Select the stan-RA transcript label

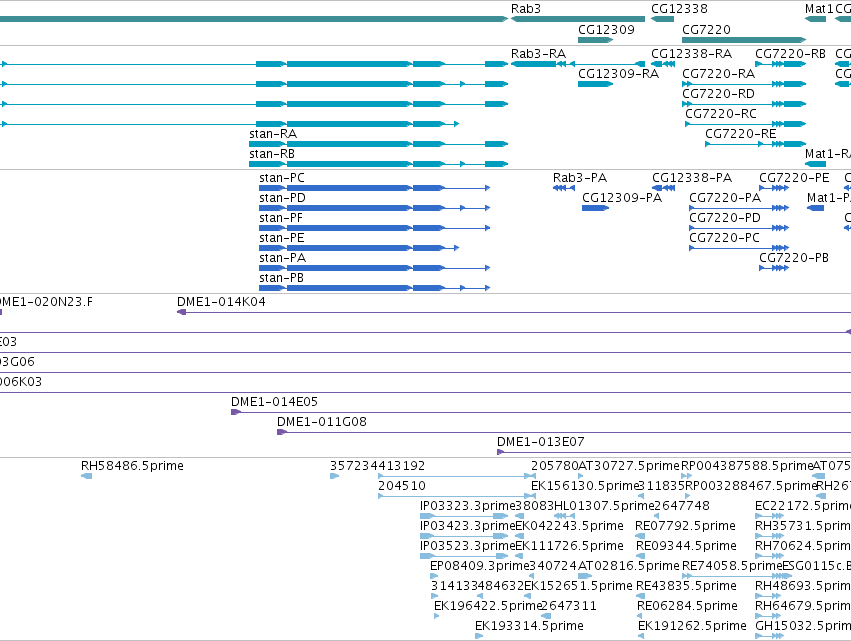273,134
